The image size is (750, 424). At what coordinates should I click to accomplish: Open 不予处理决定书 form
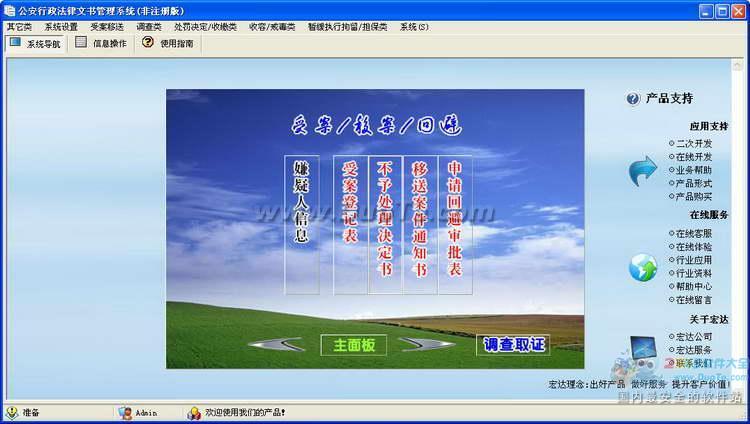point(385,224)
